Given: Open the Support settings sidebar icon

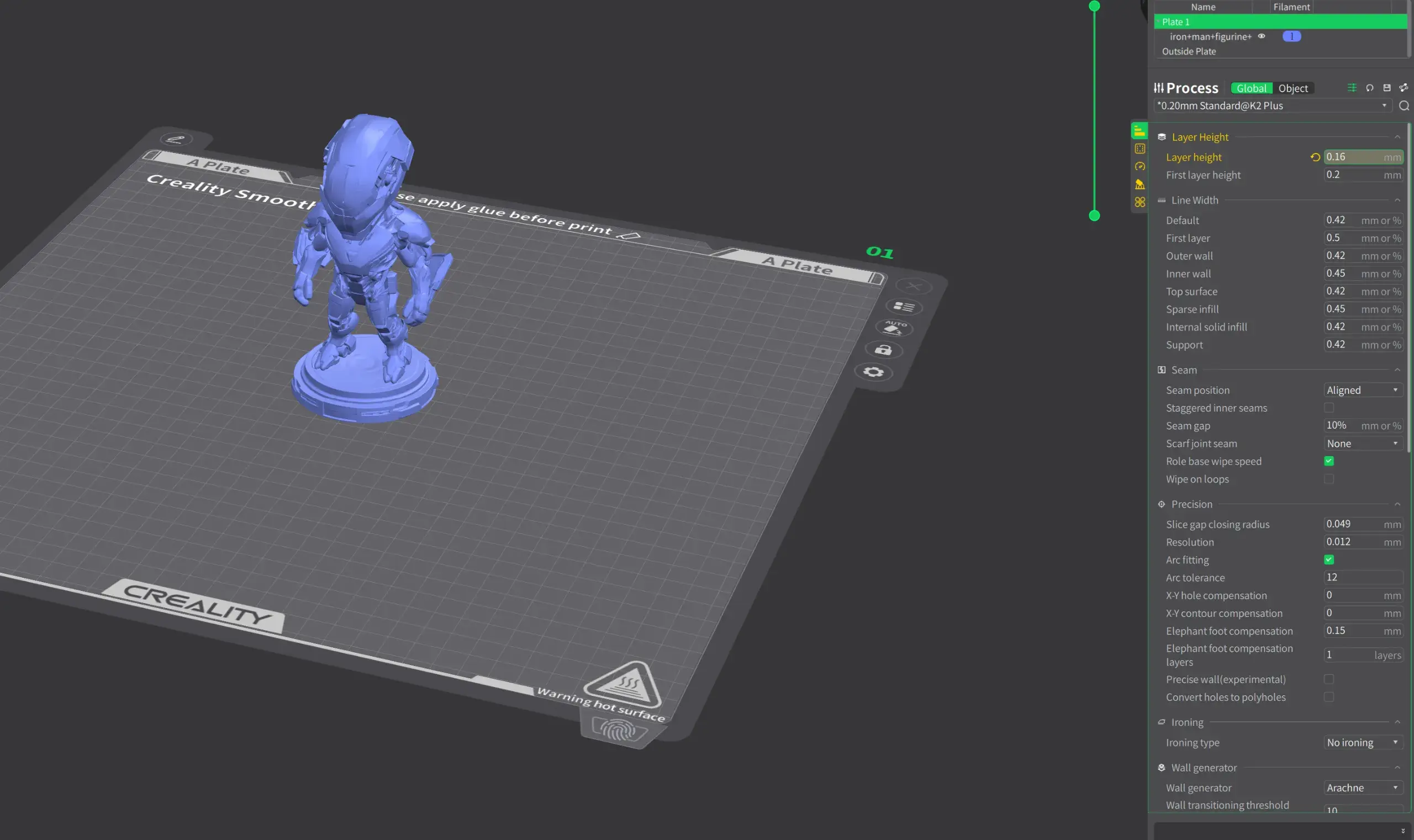Looking at the screenshot, I should click(x=1139, y=184).
